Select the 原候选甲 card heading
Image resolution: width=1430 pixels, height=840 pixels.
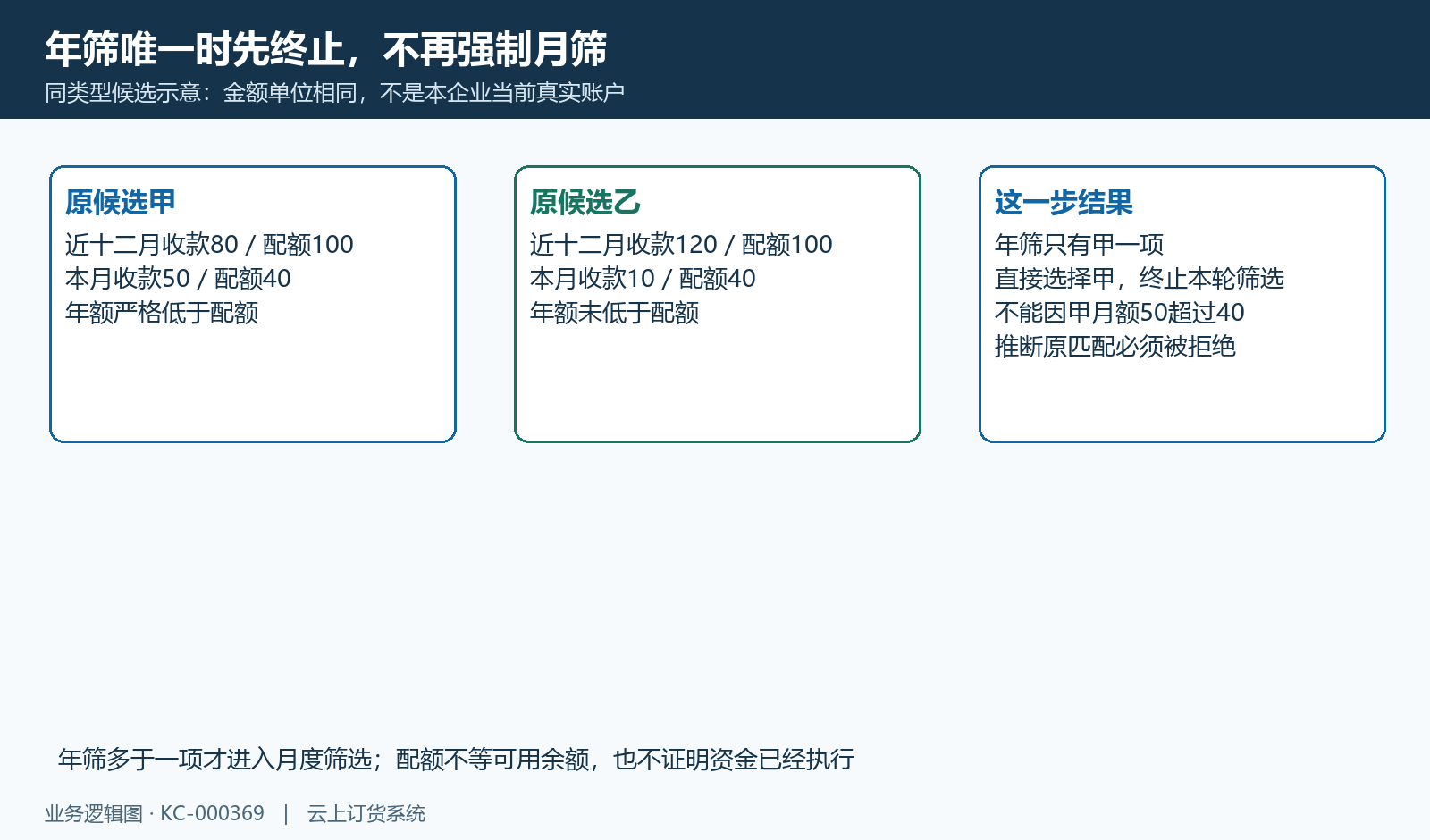pyautogui.click(x=121, y=202)
